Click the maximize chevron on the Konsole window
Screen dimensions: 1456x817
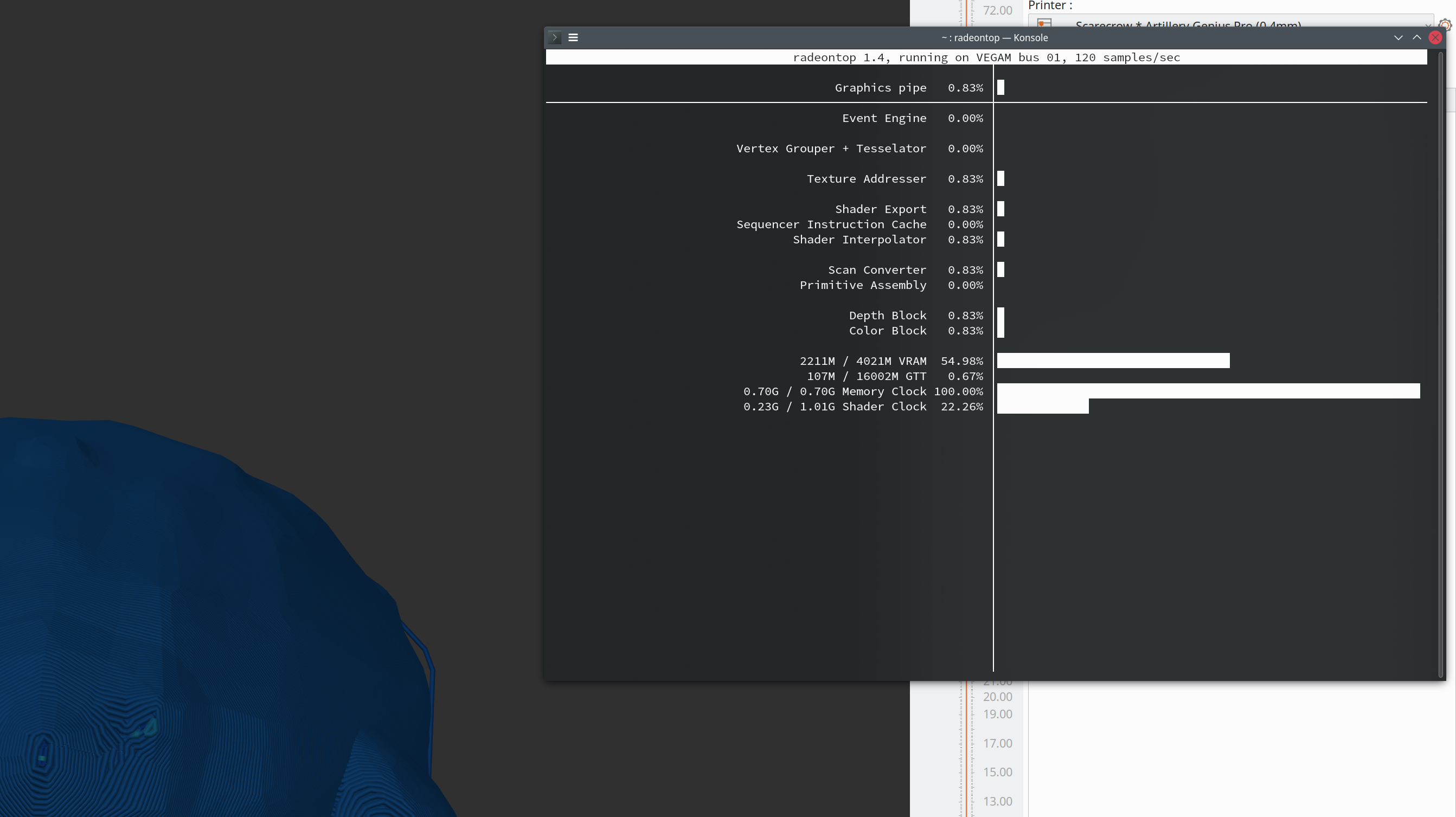[x=1417, y=37]
